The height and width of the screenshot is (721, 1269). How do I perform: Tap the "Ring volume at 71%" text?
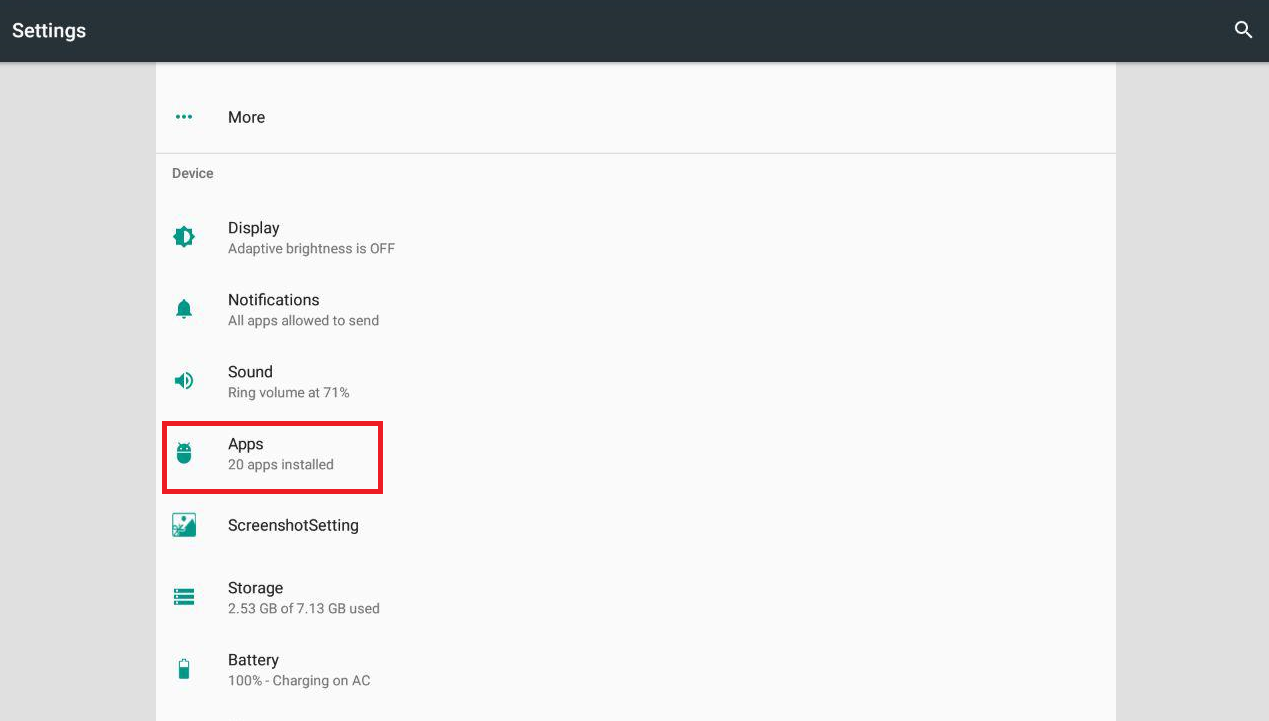click(288, 393)
